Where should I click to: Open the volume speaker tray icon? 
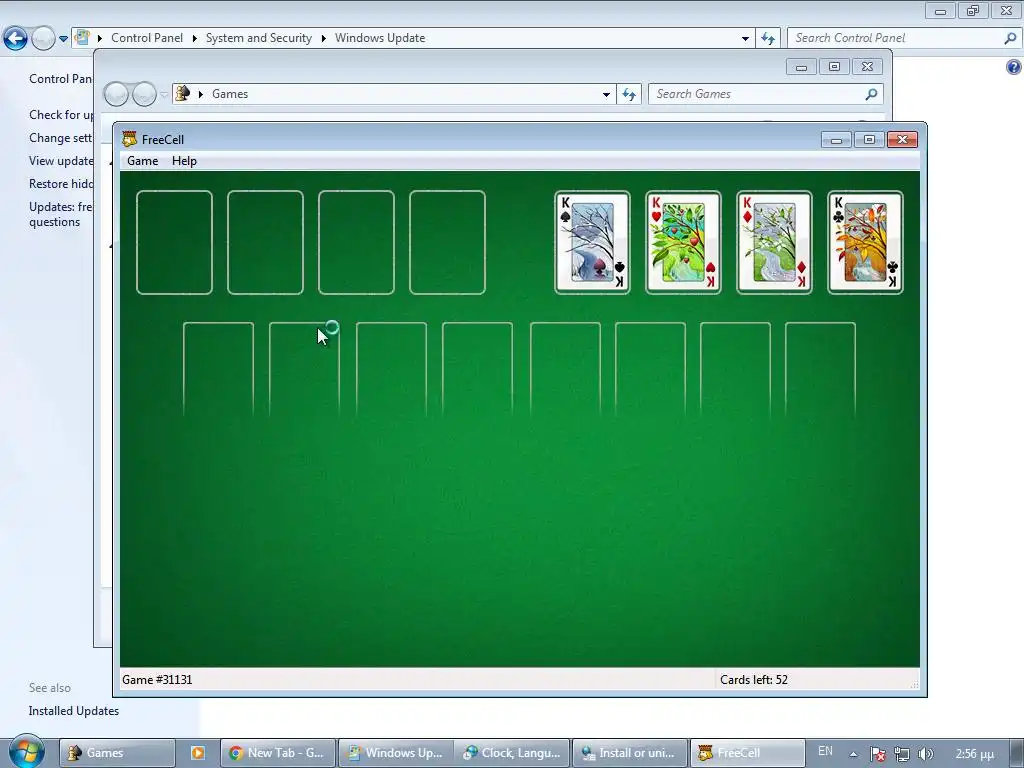[925, 754]
